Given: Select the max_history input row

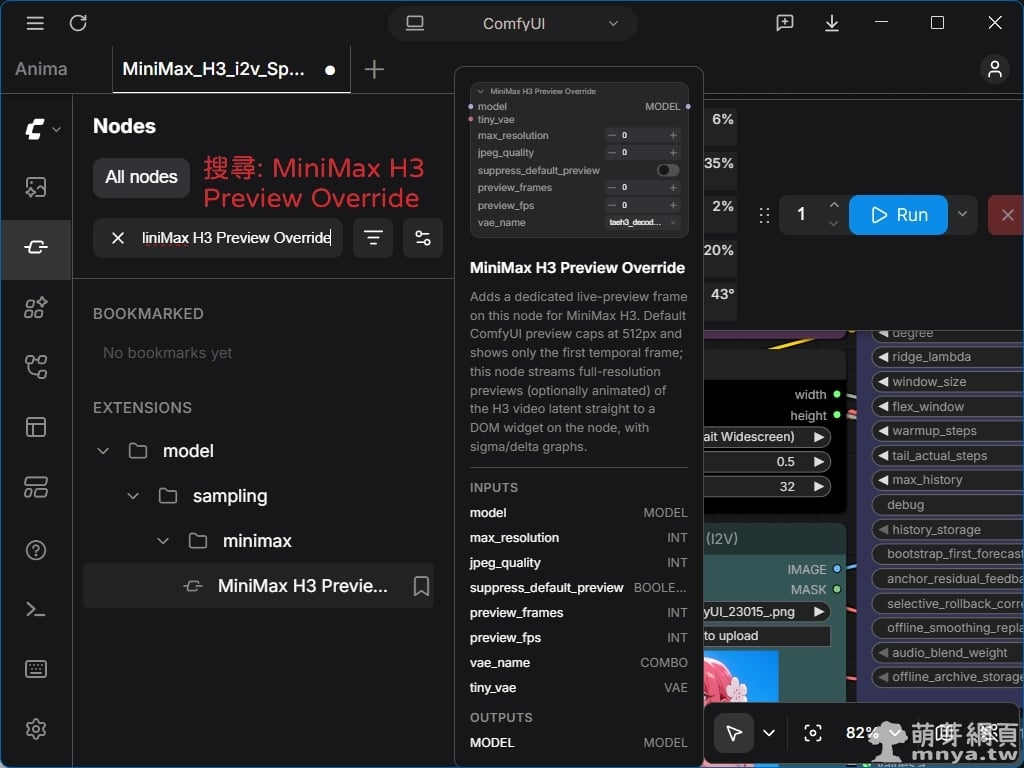Looking at the screenshot, I should 947,480.
